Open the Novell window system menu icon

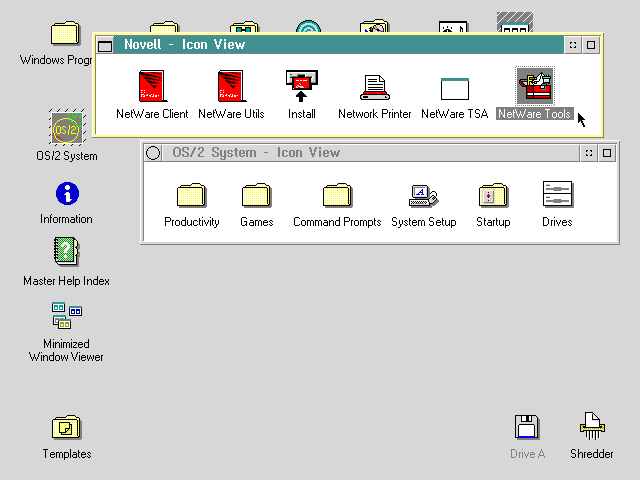[105, 45]
